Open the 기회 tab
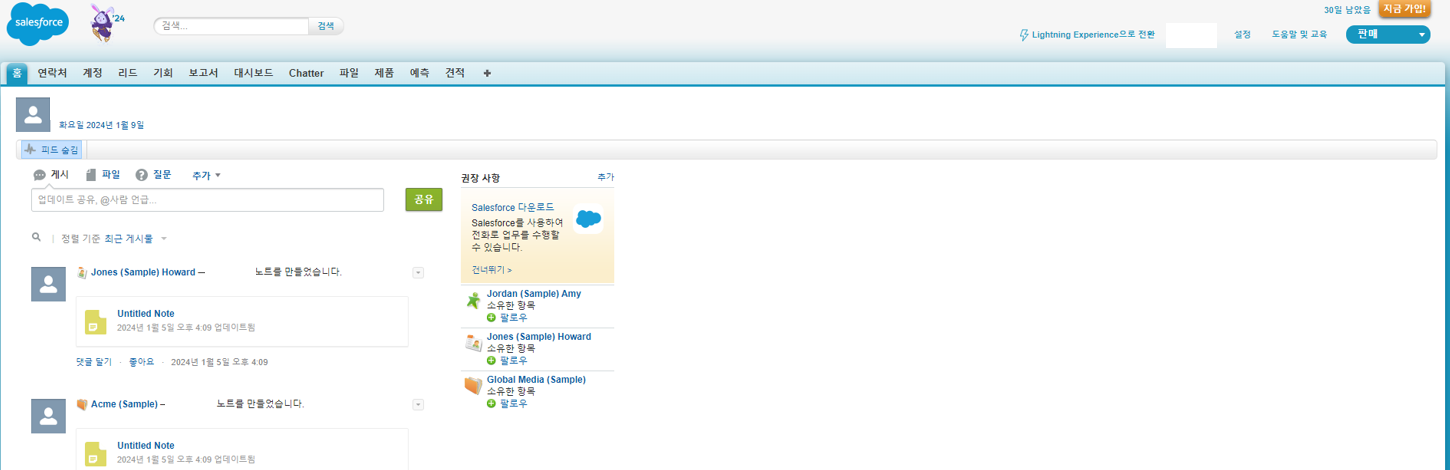This screenshot has width=1450, height=470. [163, 73]
